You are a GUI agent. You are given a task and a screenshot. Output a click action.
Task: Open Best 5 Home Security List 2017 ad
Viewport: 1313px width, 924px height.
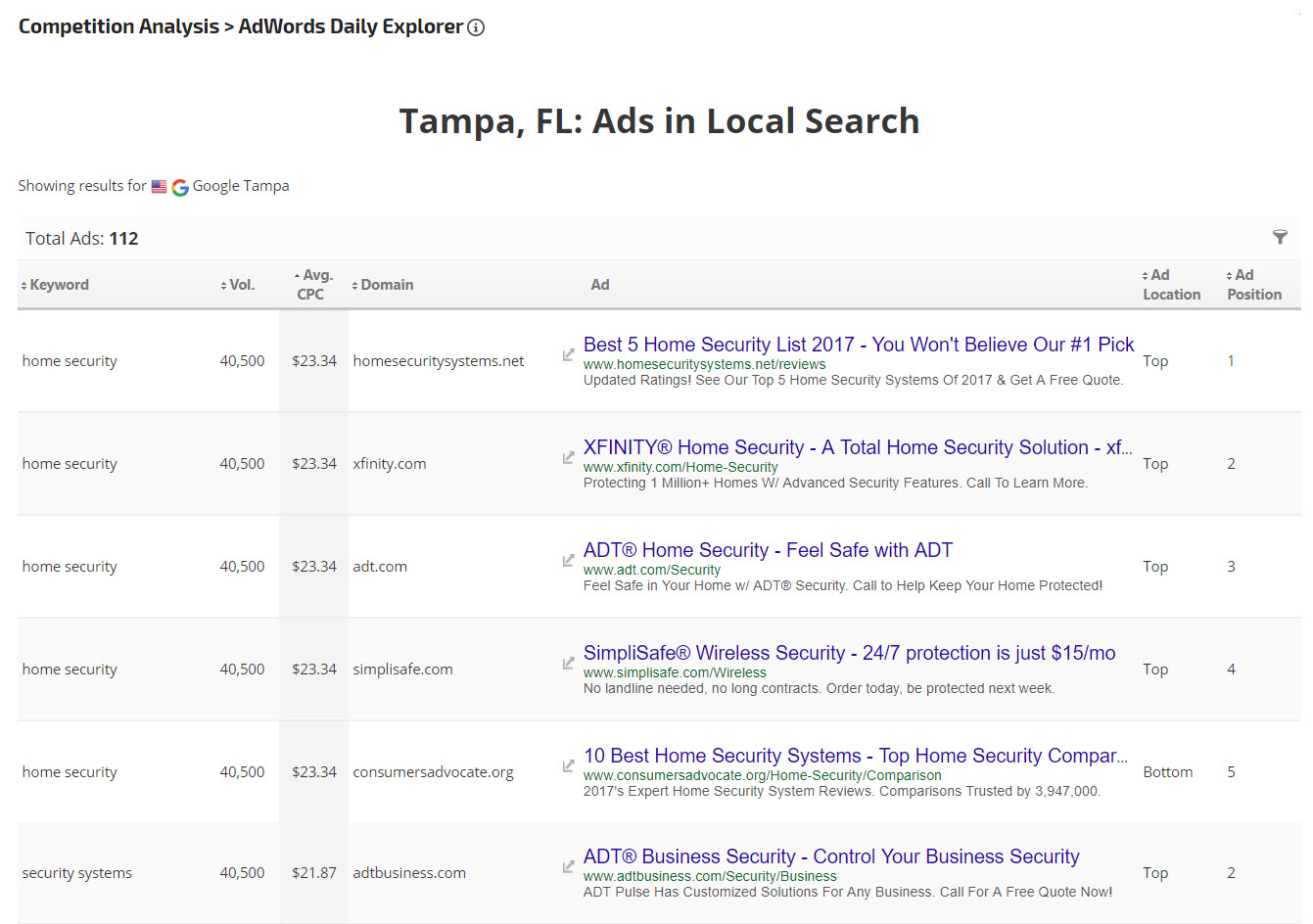(858, 345)
